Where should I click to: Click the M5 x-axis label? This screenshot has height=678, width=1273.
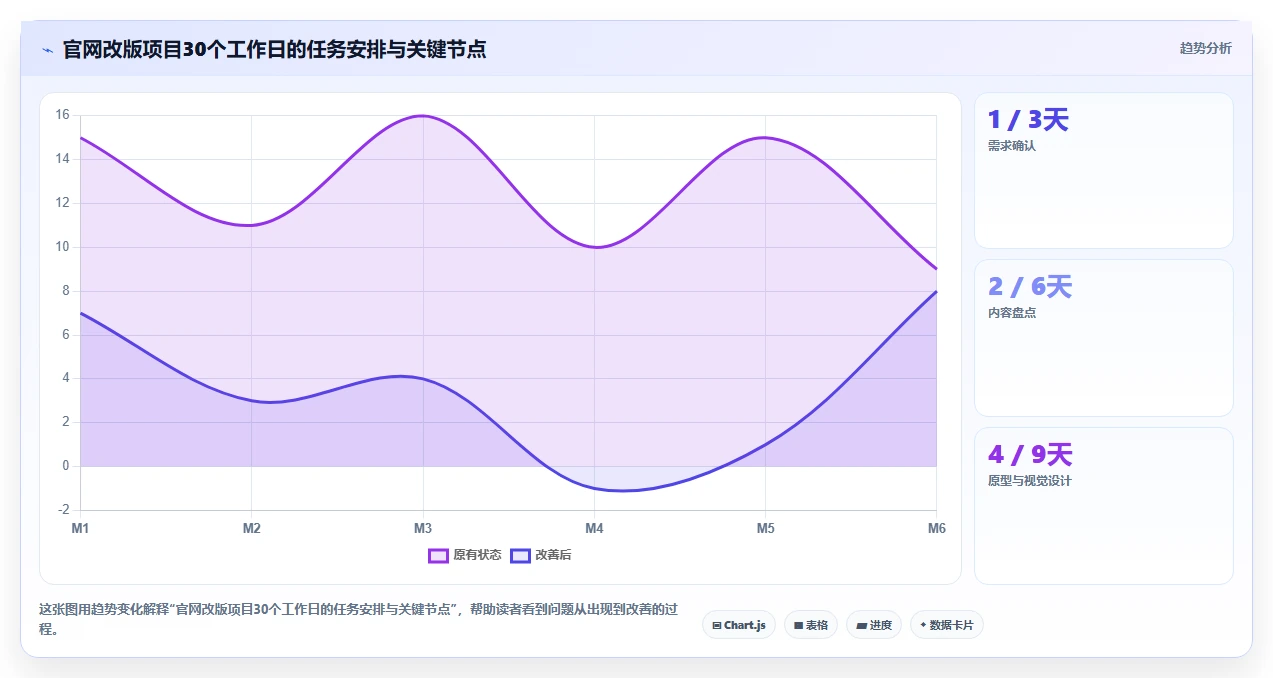coord(765,528)
